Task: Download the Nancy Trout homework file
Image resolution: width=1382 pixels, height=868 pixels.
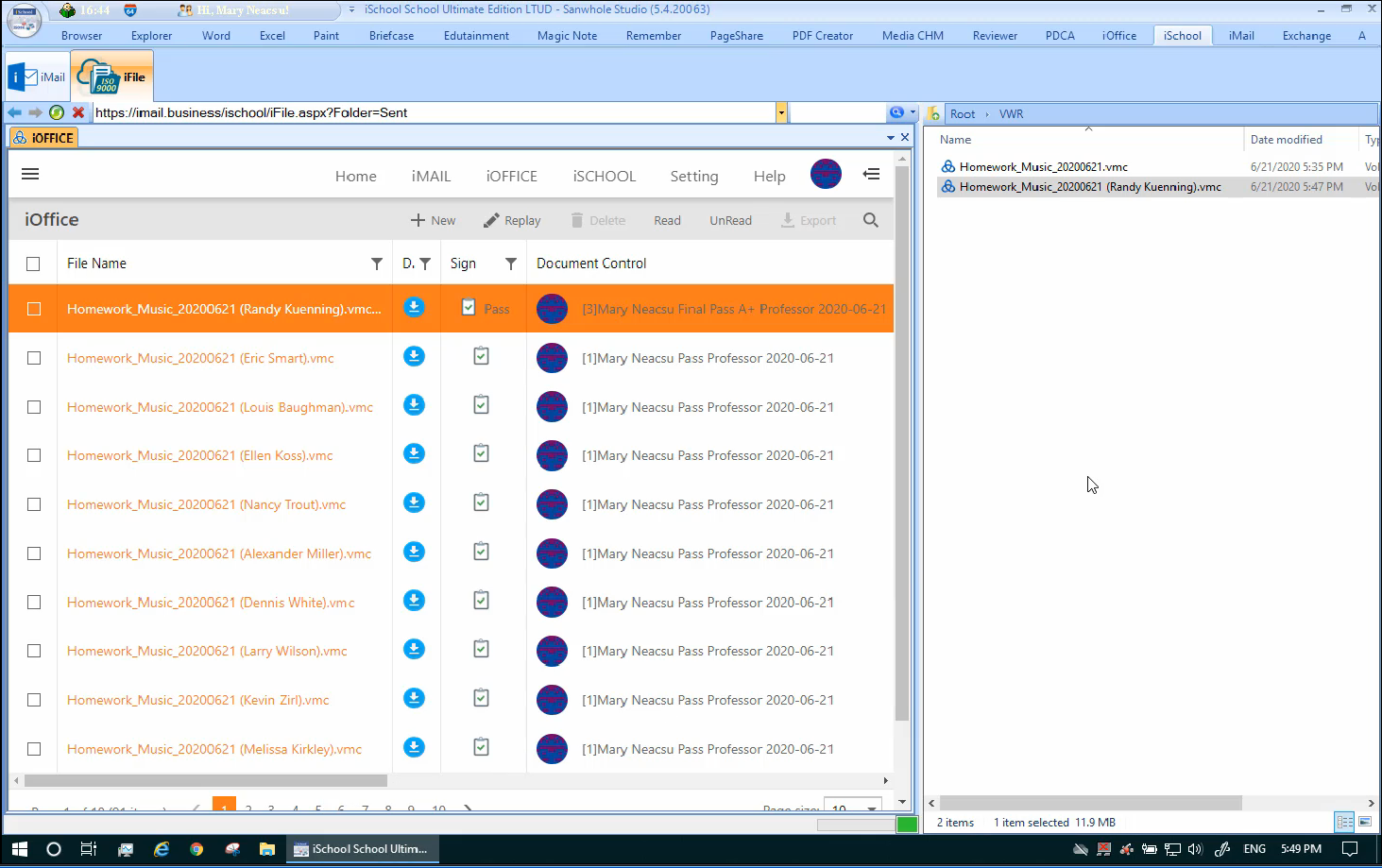Action: point(414,502)
